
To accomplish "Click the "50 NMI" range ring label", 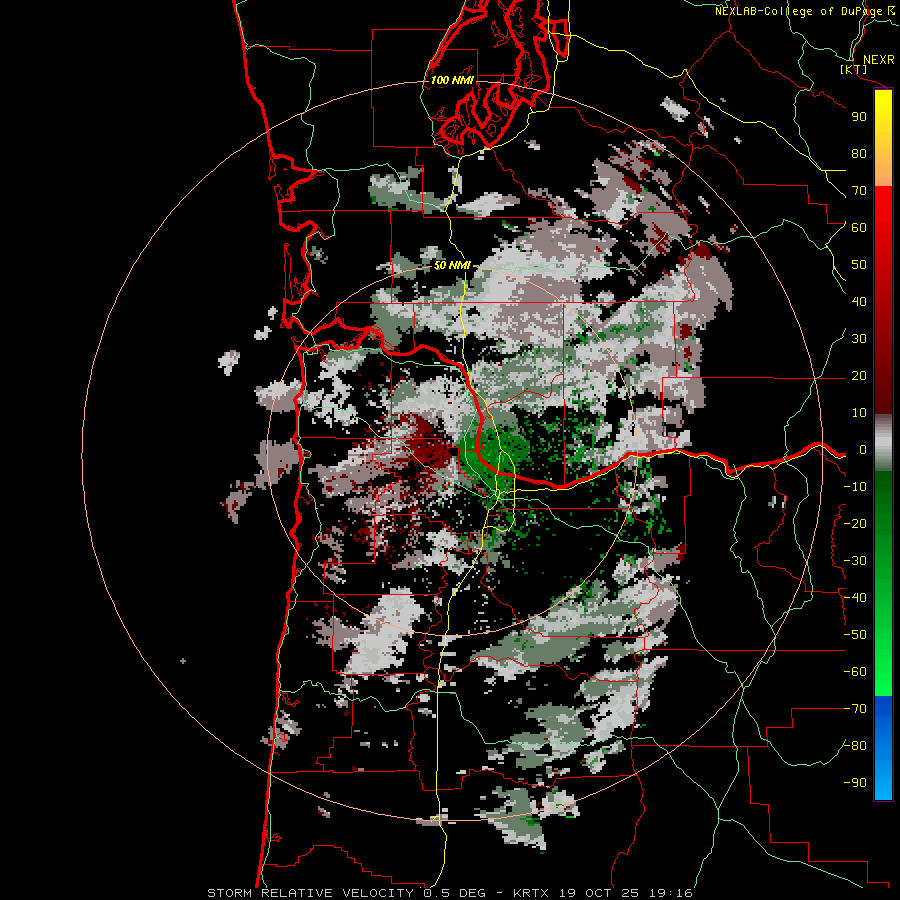I will coord(452,265).
